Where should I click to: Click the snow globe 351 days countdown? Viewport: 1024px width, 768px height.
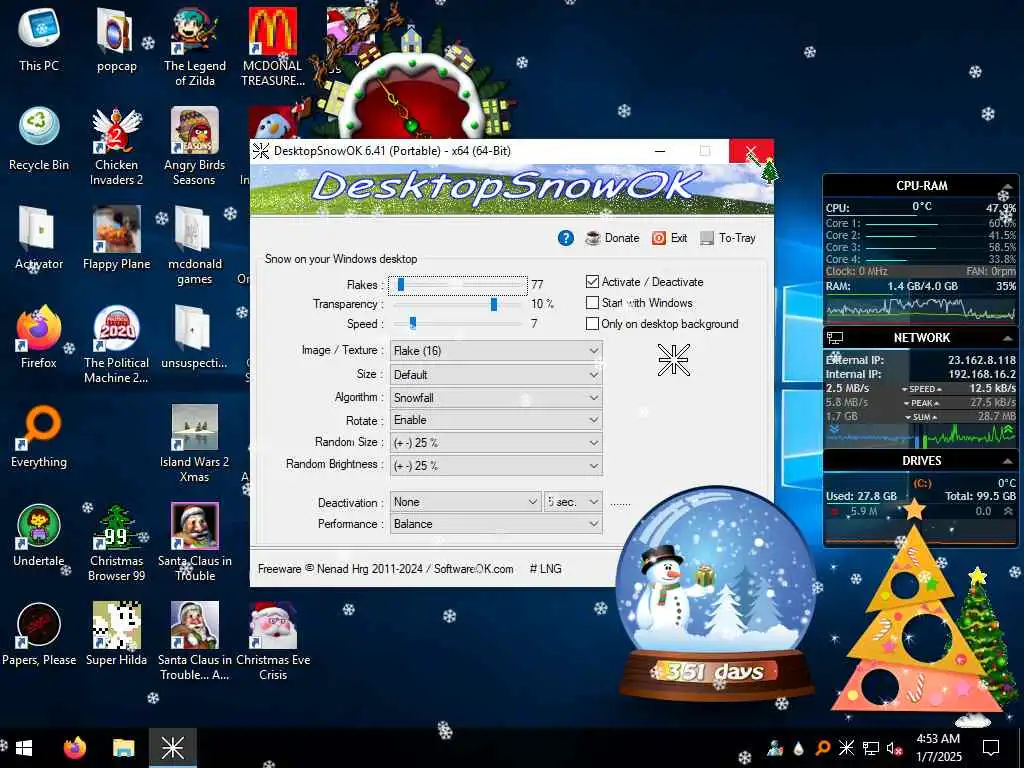tap(716, 594)
